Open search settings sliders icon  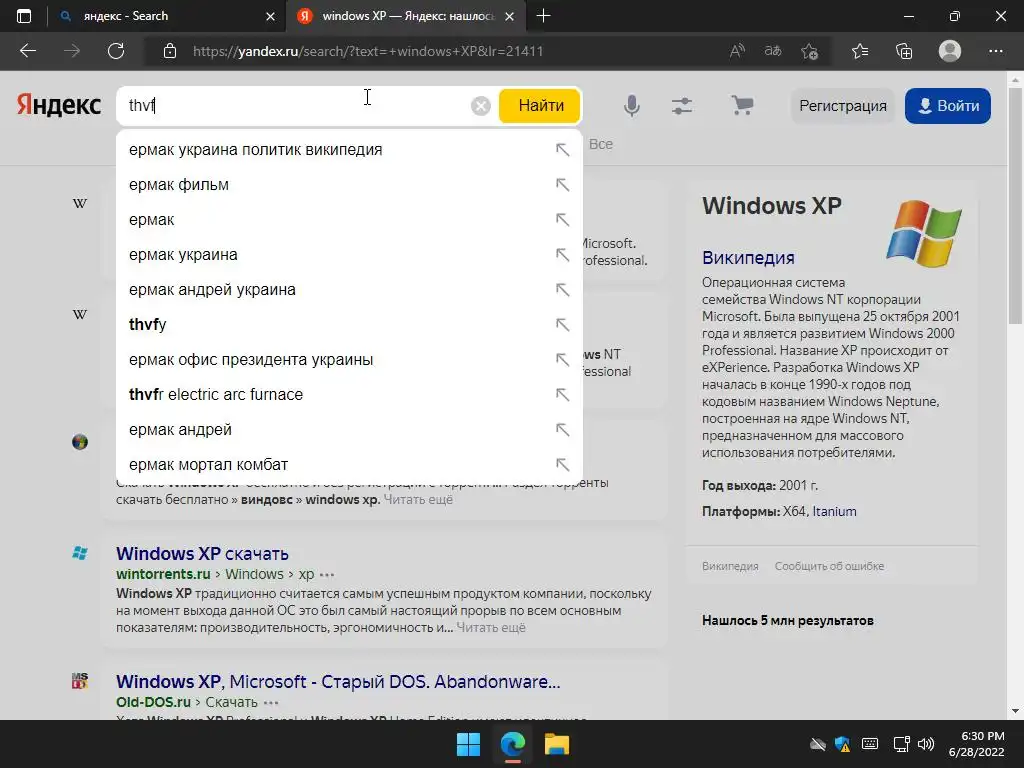coord(682,106)
